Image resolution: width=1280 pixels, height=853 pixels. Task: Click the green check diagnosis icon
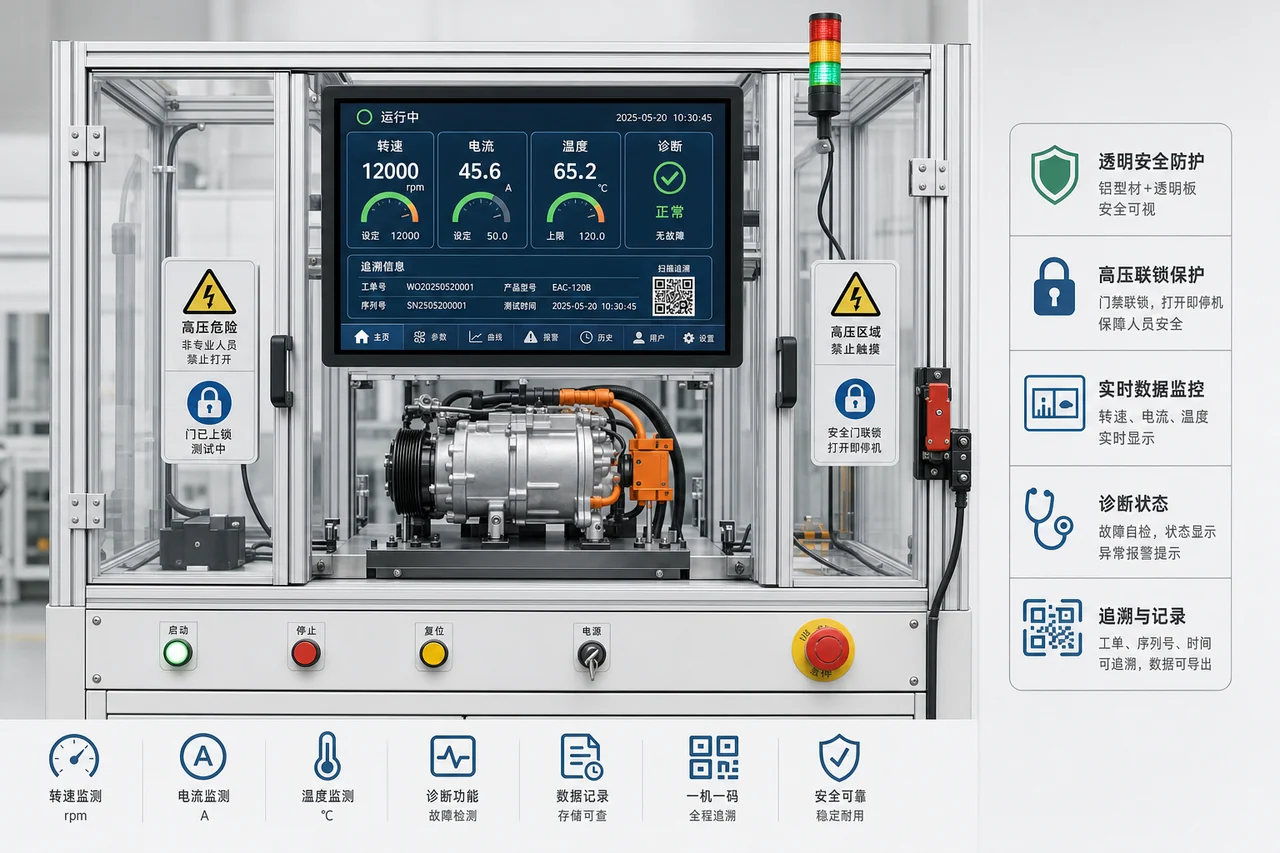point(669,178)
